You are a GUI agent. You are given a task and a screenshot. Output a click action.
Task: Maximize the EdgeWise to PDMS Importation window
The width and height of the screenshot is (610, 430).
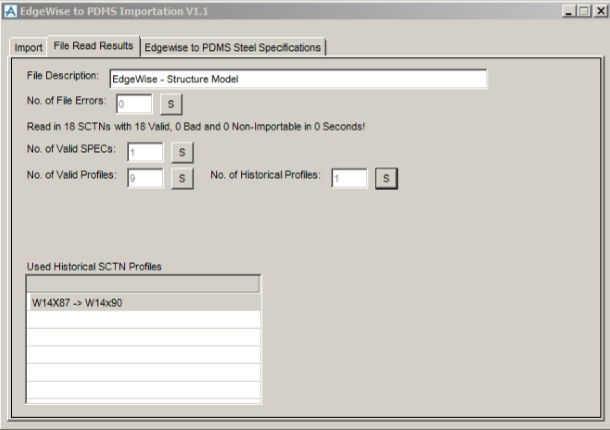click(x=584, y=11)
